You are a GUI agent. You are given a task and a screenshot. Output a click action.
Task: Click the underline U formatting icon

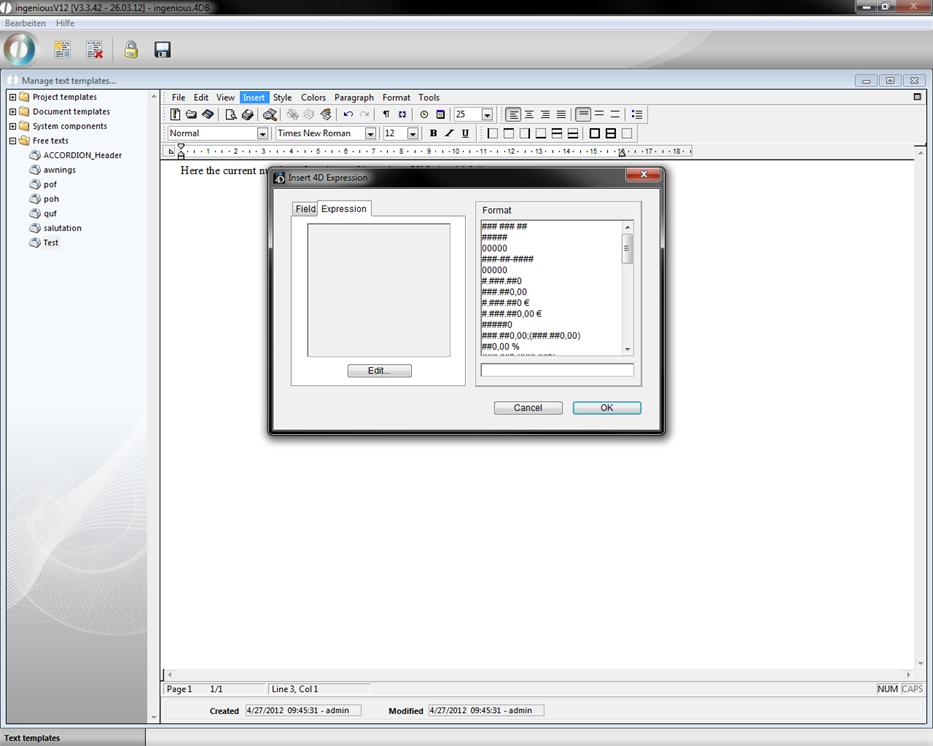(465, 133)
